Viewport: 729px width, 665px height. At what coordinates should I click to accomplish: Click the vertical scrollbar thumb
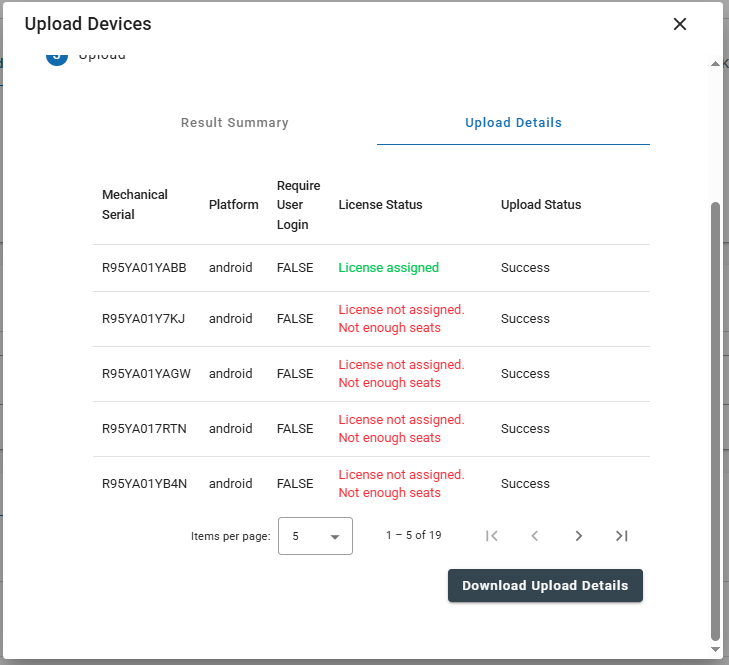[716, 421]
